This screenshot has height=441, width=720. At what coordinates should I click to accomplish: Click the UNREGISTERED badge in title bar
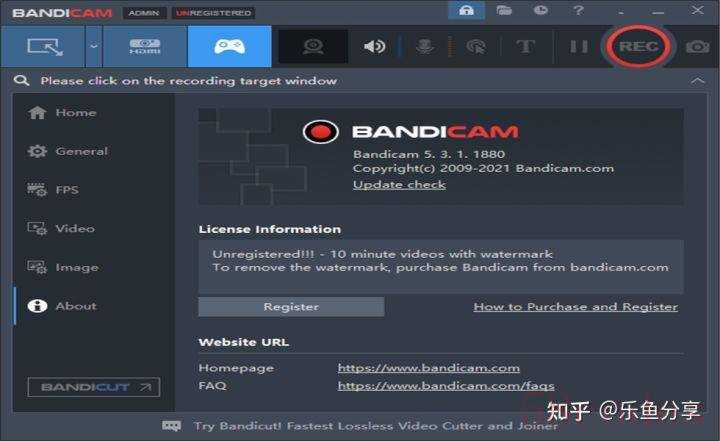coord(214,13)
